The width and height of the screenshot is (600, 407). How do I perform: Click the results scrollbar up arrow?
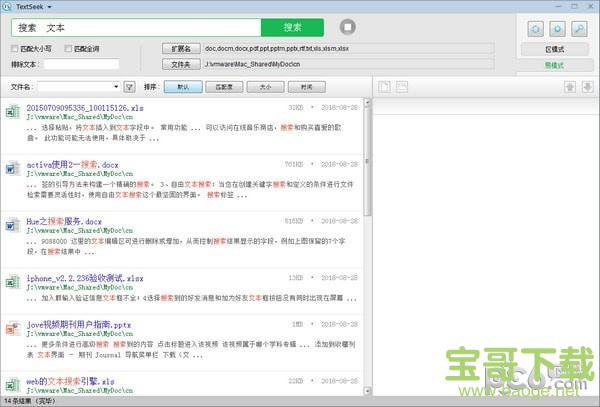pos(367,103)
